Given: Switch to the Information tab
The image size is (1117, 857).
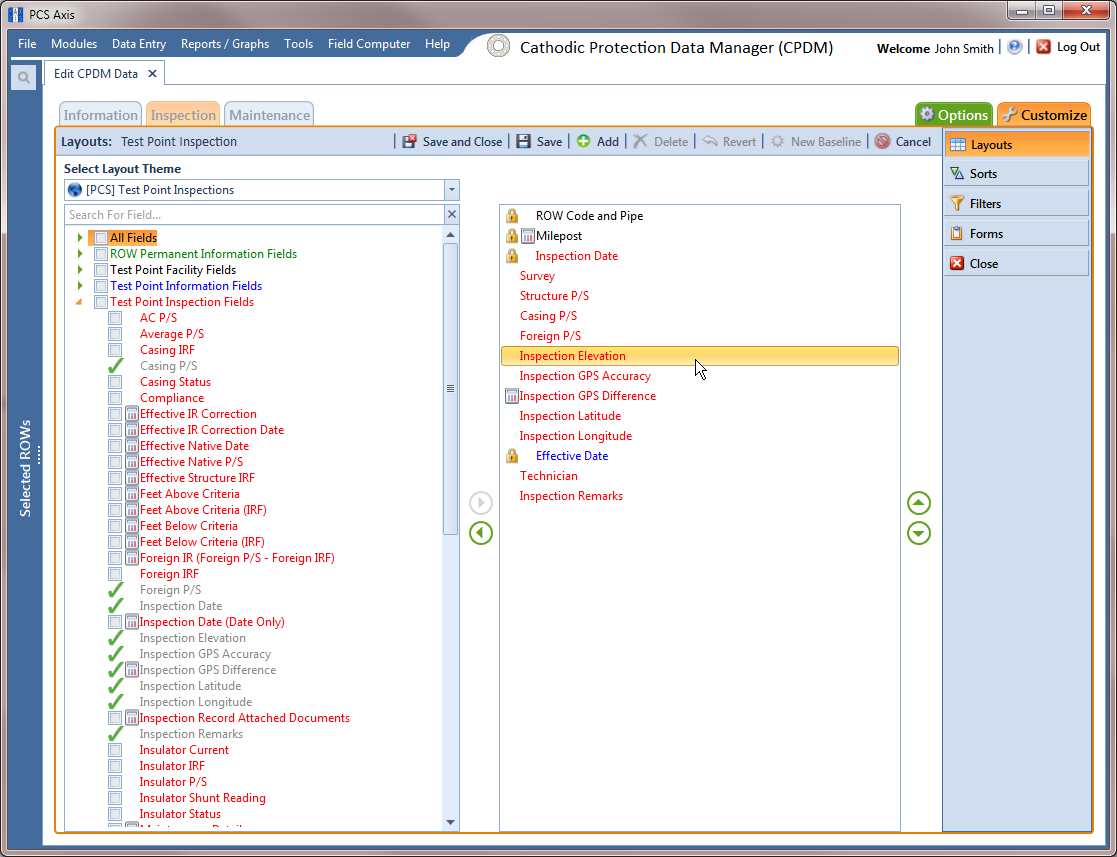Looking at the screenshot, I should tap(100, 115).
